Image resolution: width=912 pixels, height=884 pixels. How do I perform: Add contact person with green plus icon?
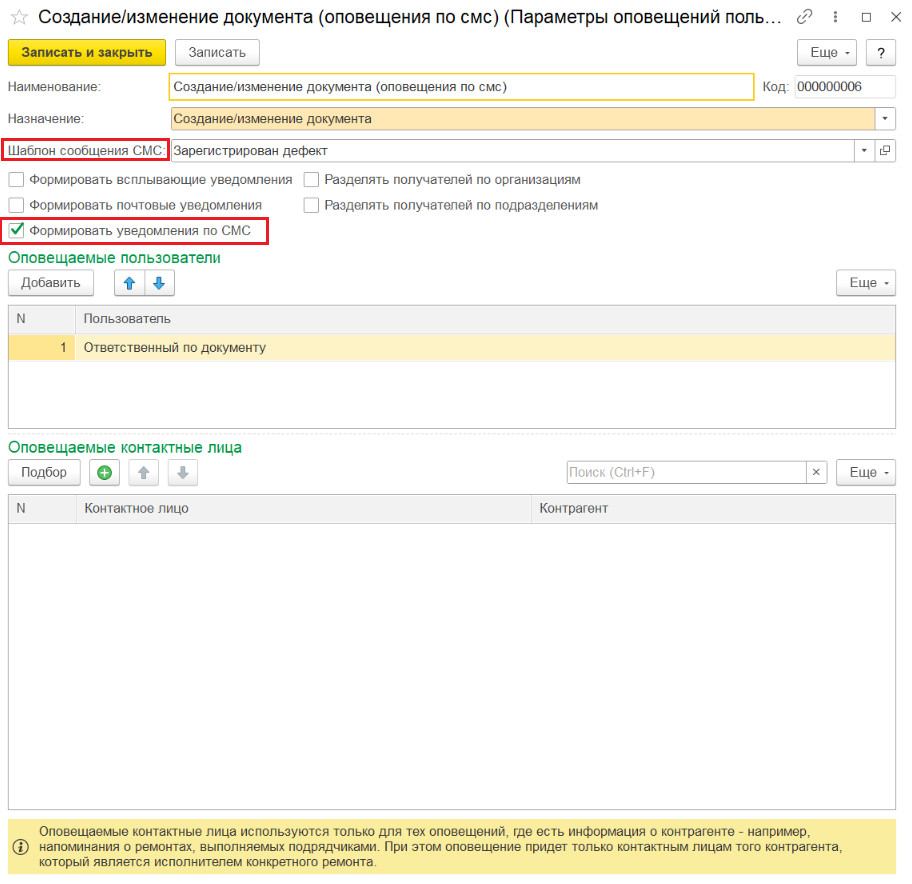(x=105, y=473)
